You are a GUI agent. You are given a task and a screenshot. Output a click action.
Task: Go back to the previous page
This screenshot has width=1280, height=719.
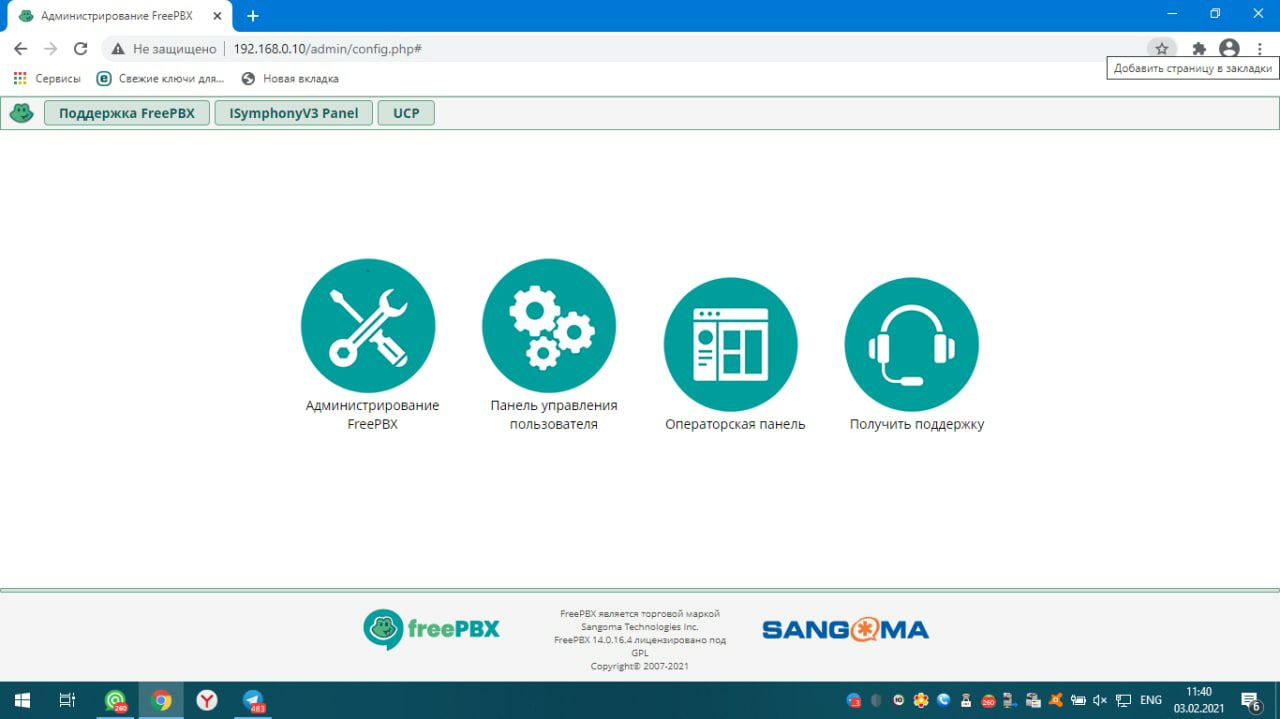click(21, 48)
